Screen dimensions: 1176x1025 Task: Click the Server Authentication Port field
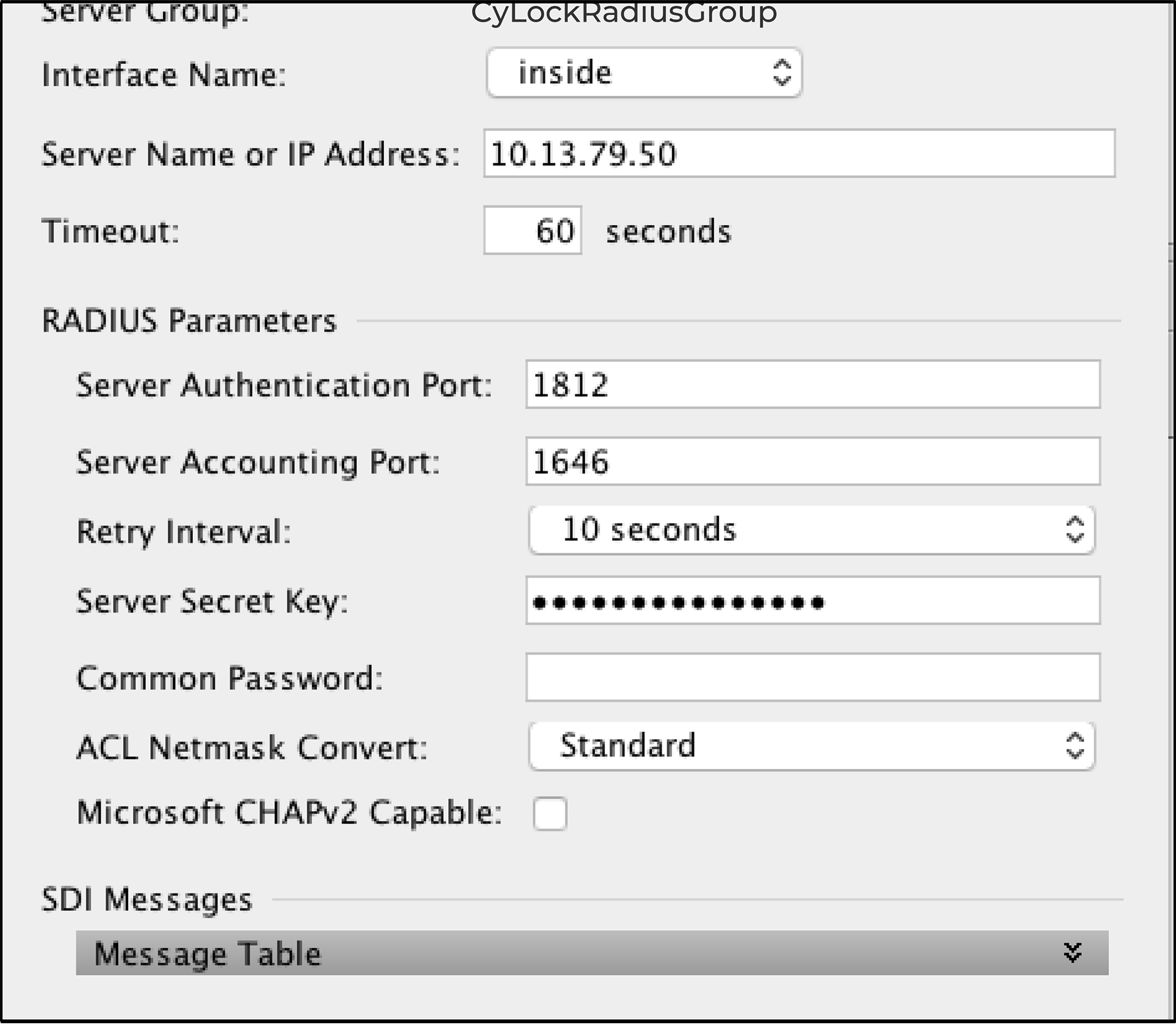point(813,385)
